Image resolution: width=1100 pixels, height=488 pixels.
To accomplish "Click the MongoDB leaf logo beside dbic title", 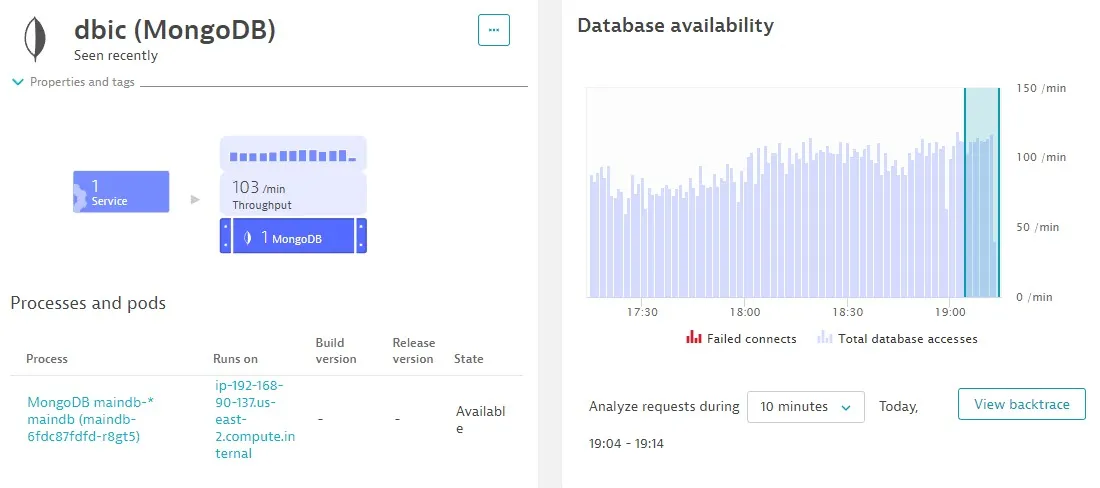I will click(x=37, y=38).
